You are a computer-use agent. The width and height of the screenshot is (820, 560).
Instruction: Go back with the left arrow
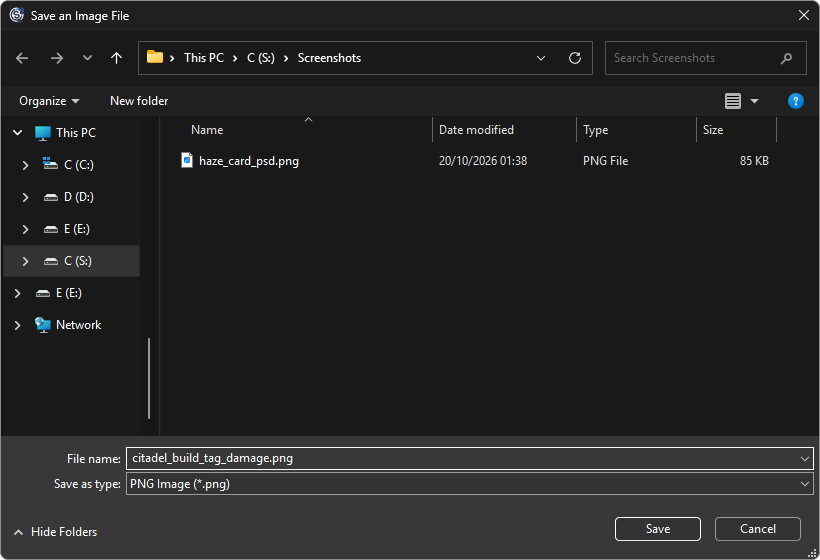click(x=22, y=58)
